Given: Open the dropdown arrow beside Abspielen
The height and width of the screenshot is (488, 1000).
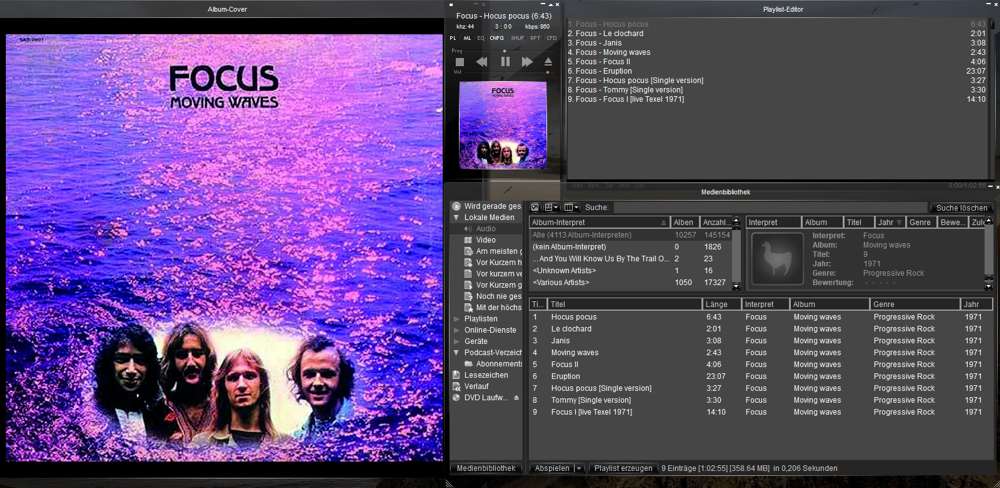Looking at the screenshot, I should [579, 468].
